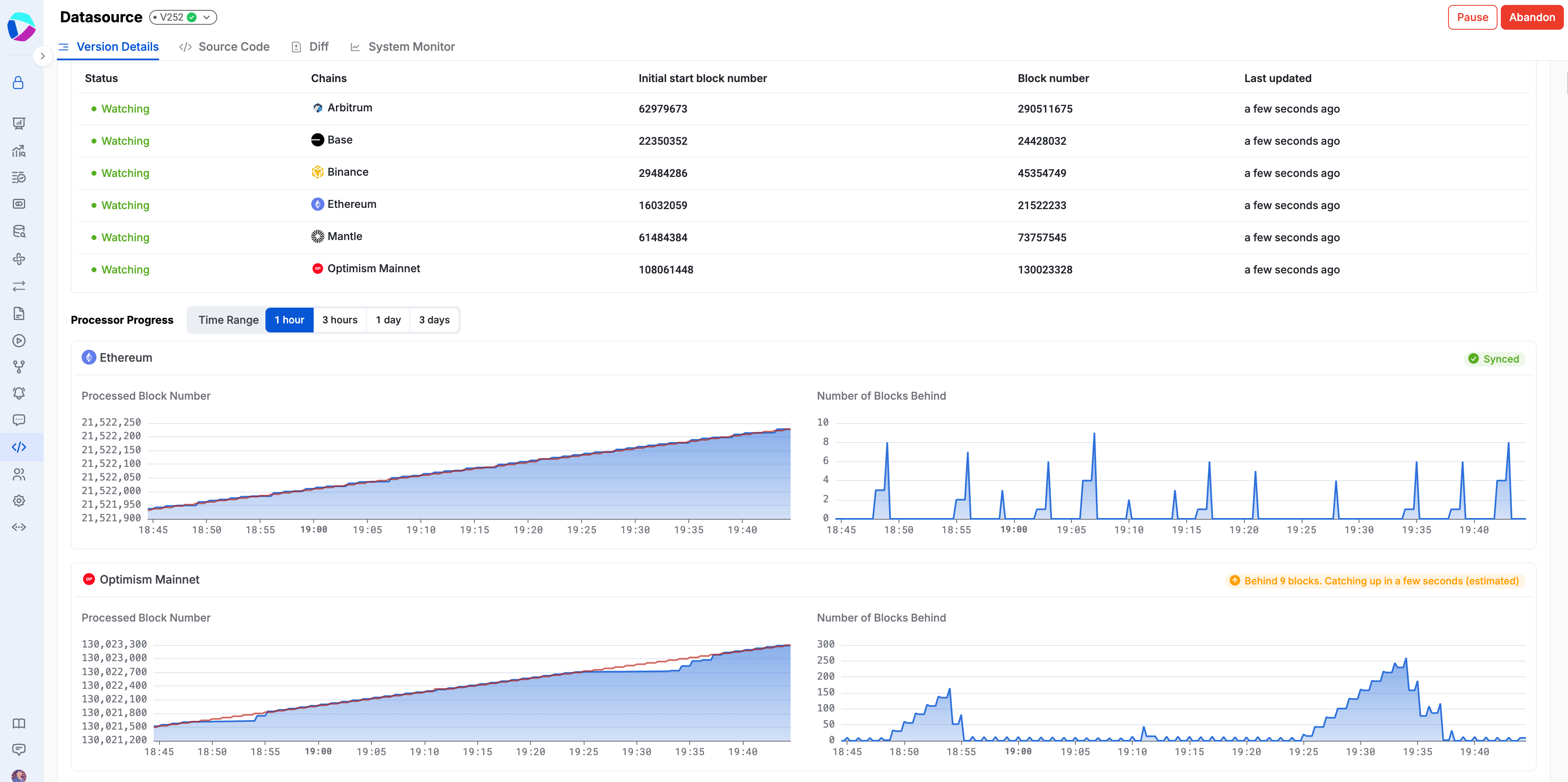Open the database search icon

click(19, 231)
